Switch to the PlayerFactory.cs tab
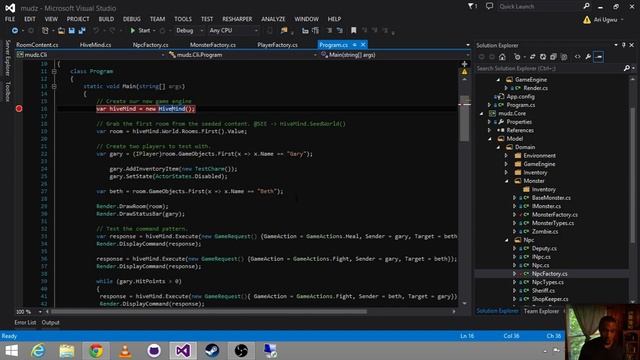This screenshot has width=640, height=360. click(x=277, y=45)
